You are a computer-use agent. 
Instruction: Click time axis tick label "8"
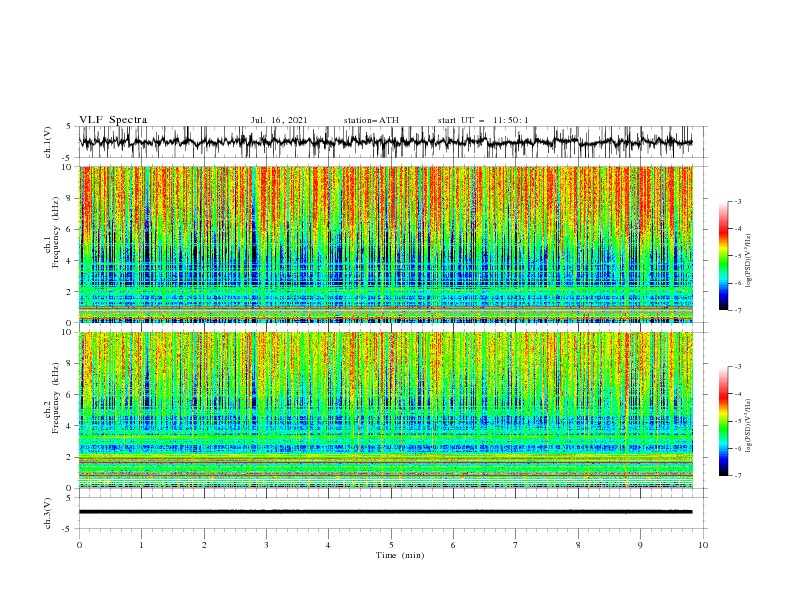point(578,545)
